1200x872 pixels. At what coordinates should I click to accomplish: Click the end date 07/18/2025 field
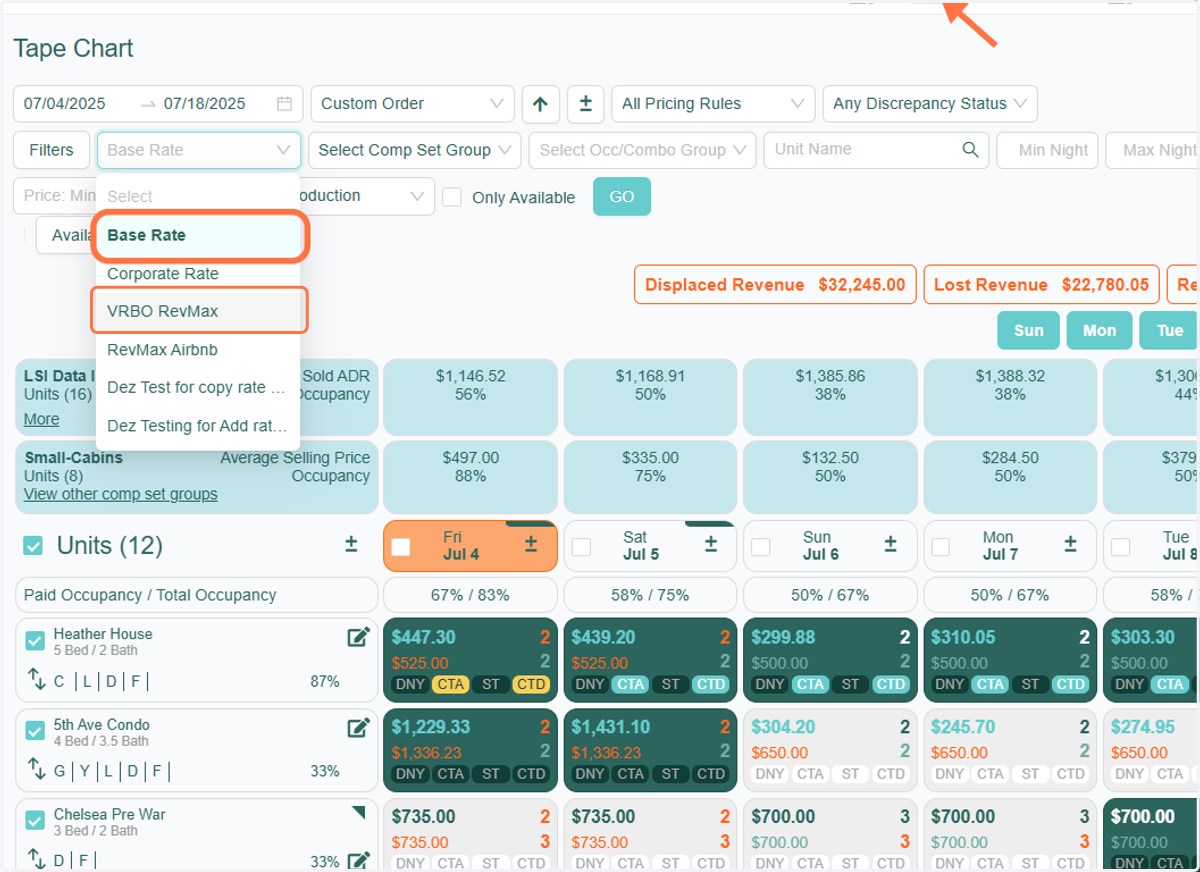pos(205,104)
